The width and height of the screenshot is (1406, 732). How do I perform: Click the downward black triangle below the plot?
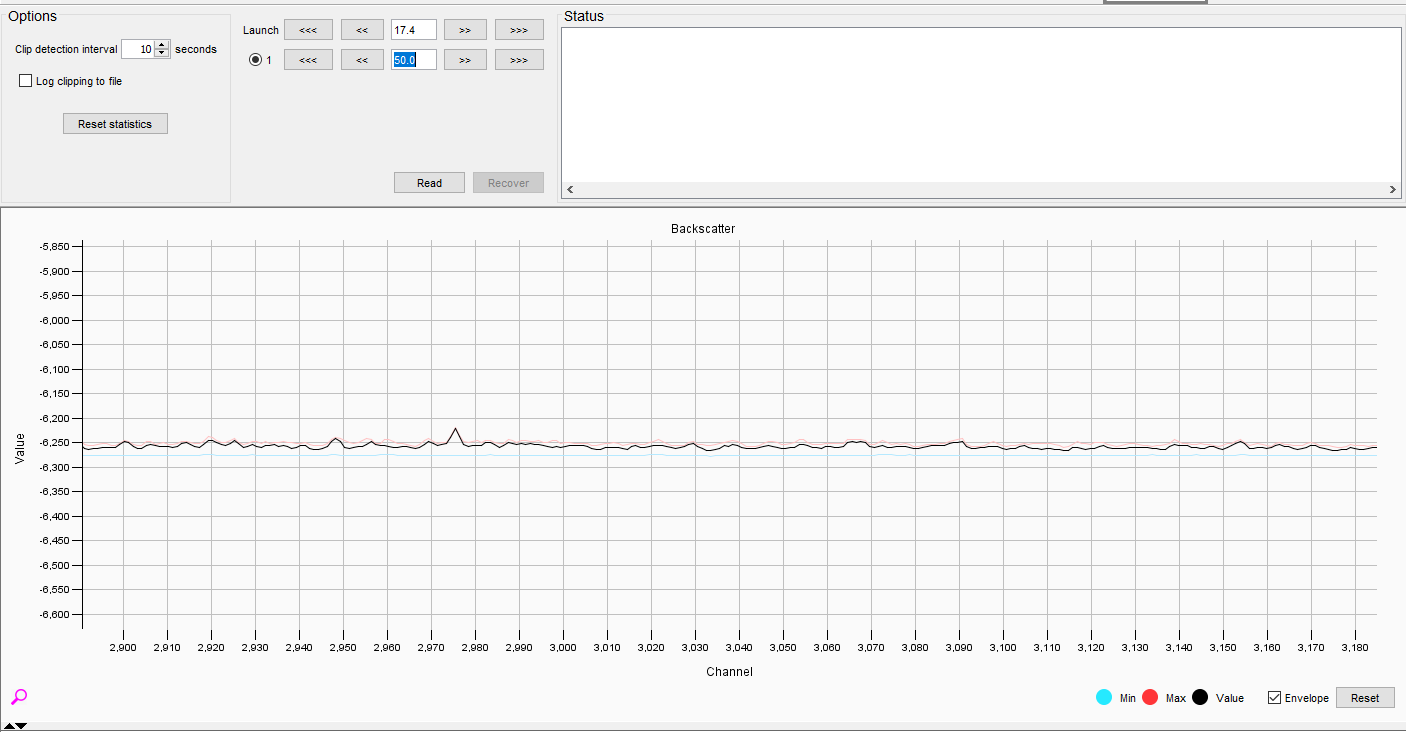pyautogui.click(x=21, y=726)
